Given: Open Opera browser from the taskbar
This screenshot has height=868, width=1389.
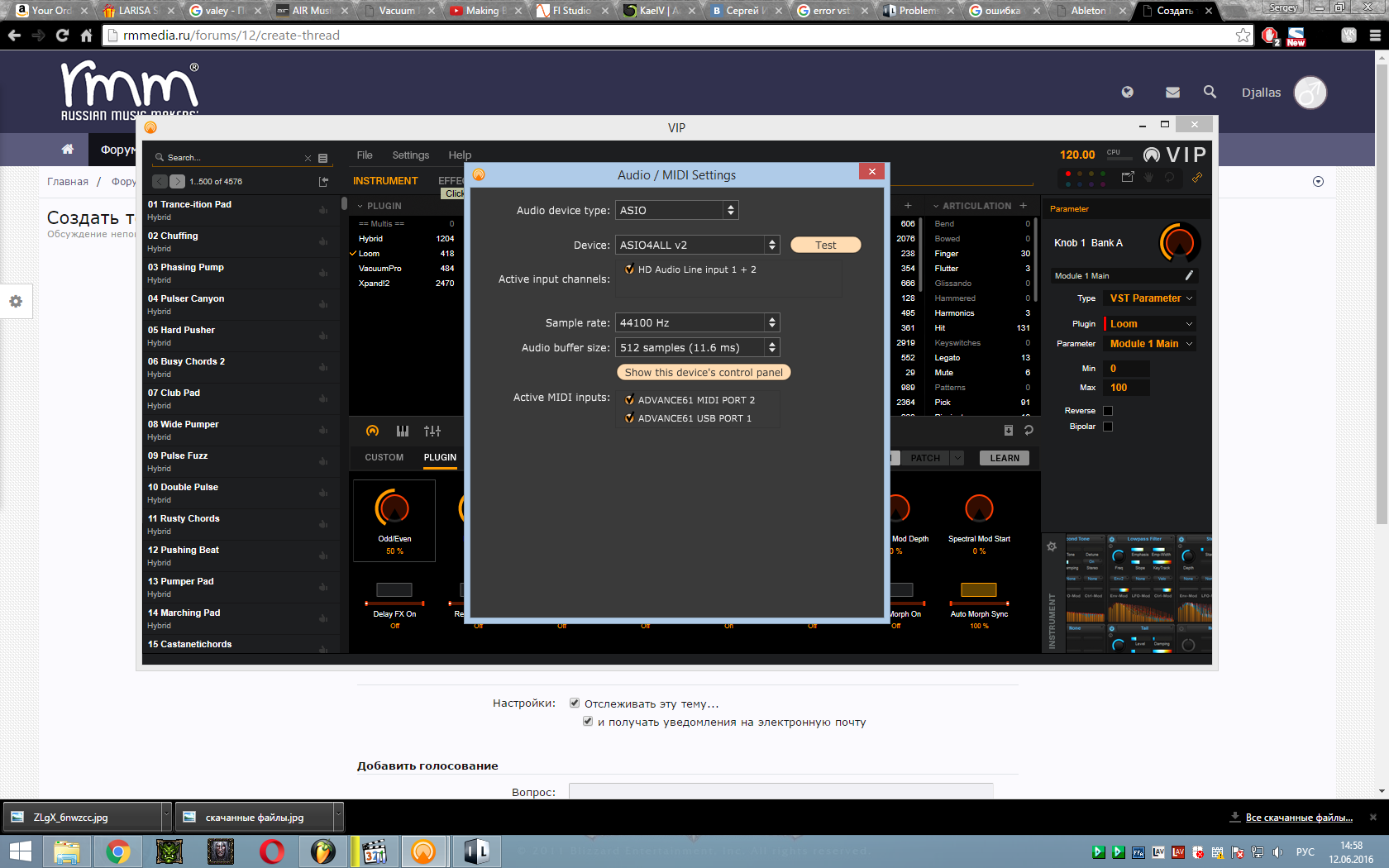Looking at the screenshot, I should click(272, 851).
